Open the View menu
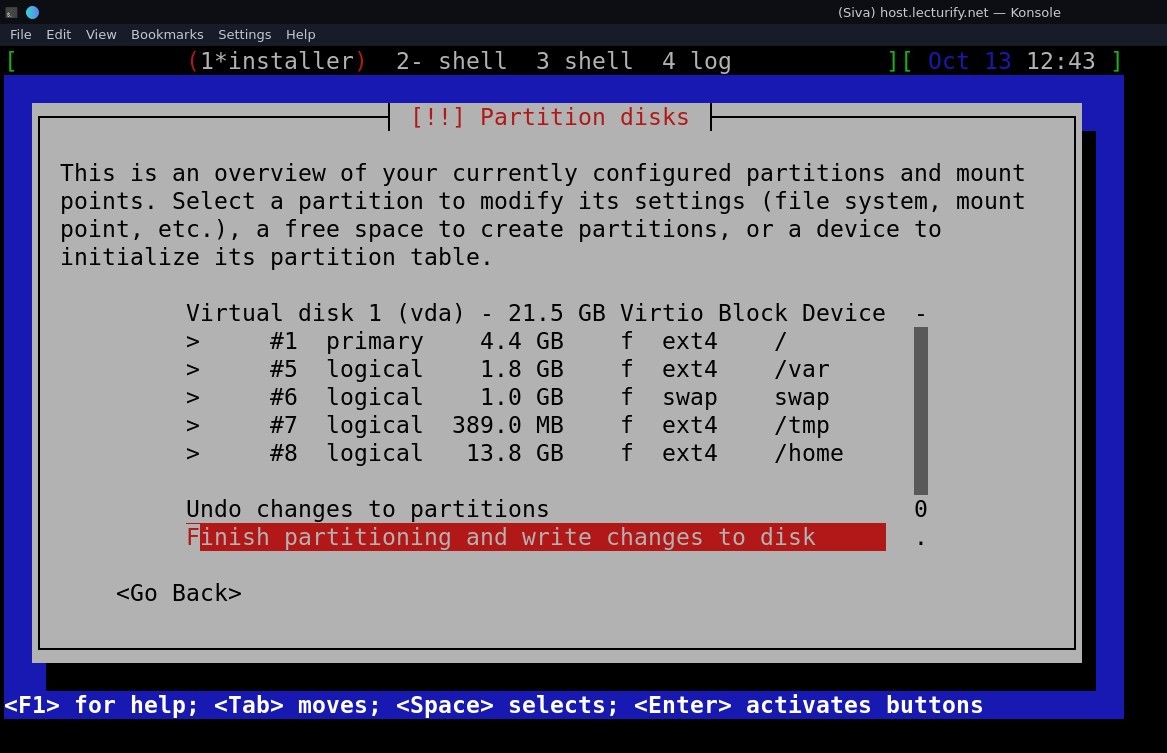This screenshot has width=1167, height=753. point(100,34)
